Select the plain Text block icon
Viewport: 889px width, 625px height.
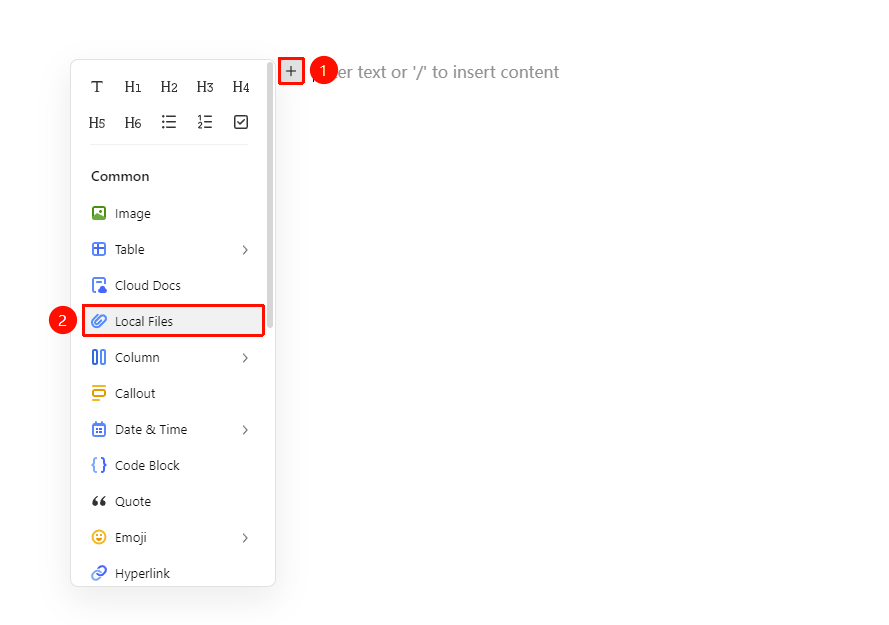(97, 87)
